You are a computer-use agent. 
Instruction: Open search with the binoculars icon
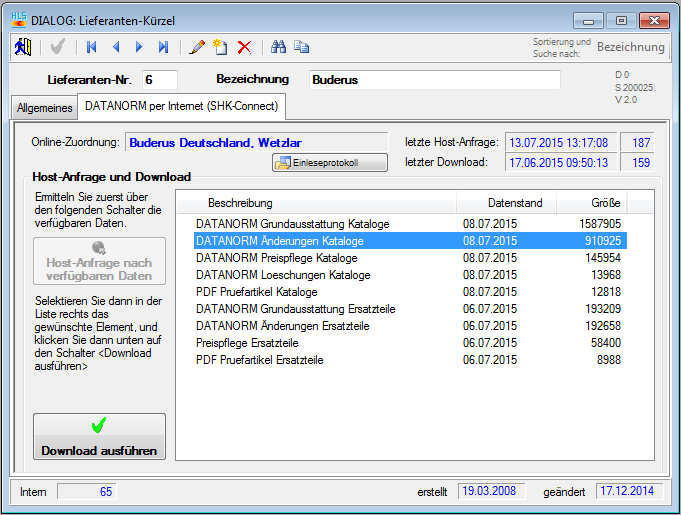pos(279,47)
